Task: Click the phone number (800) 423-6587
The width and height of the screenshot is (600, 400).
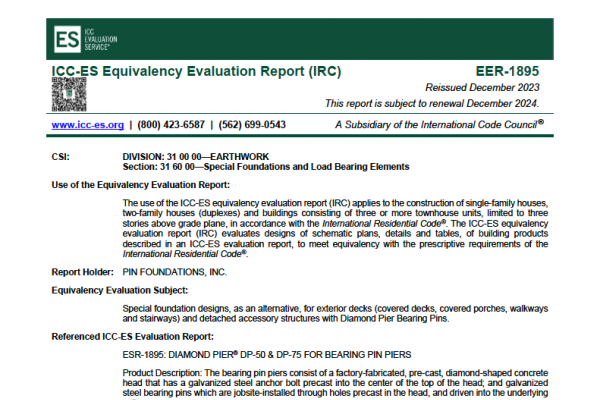Action: (x=171, y=125)
